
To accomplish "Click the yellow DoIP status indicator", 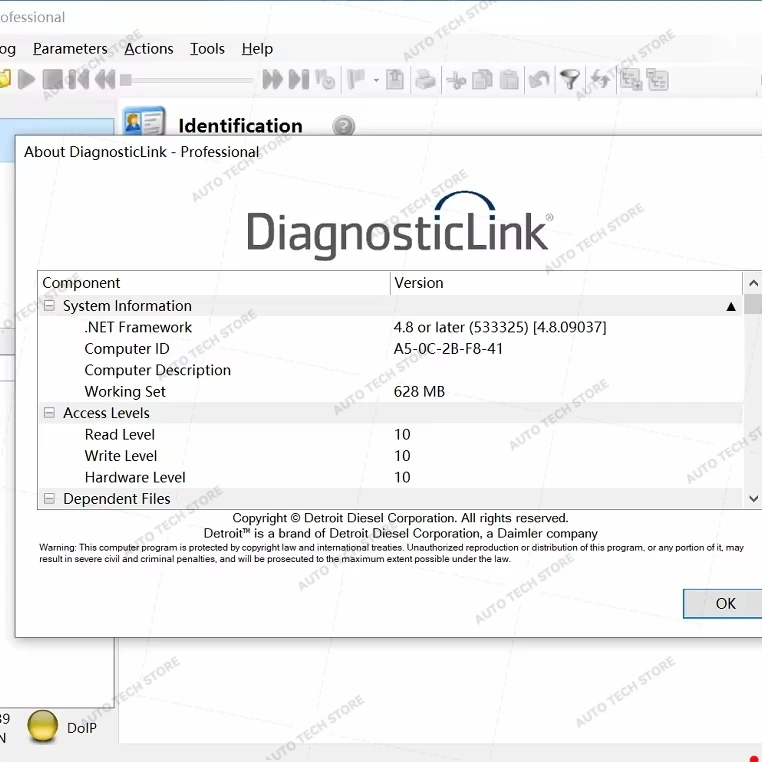I will [x=42, y=726].
